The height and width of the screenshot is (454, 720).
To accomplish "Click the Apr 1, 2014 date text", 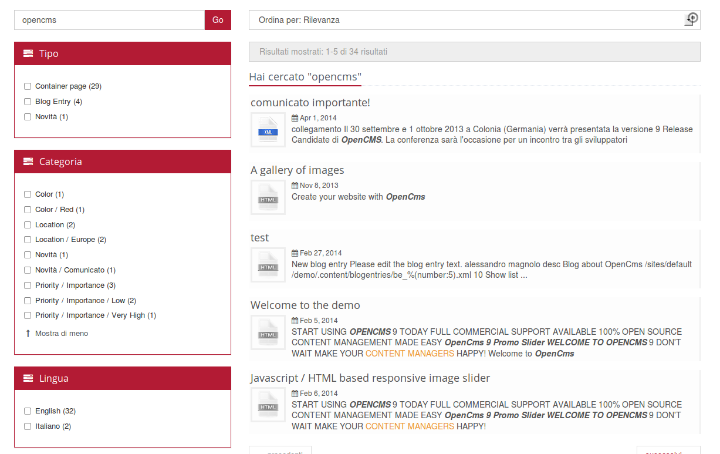I will point(318,118).
